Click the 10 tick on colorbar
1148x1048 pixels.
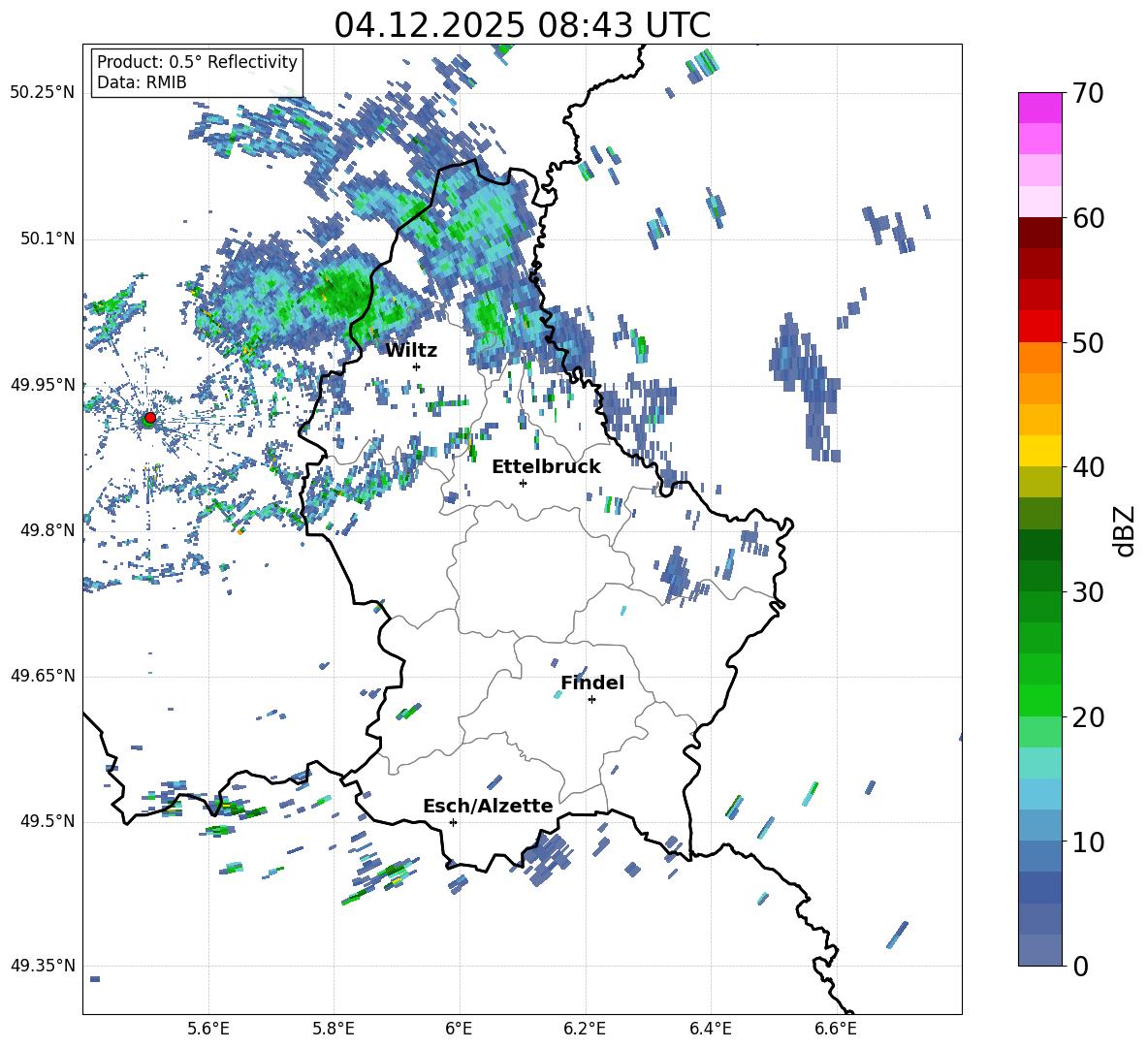(1088, 842)
